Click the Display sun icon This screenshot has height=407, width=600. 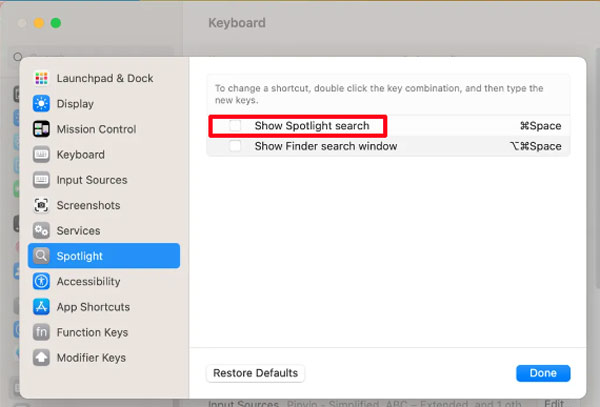[41, 103]
